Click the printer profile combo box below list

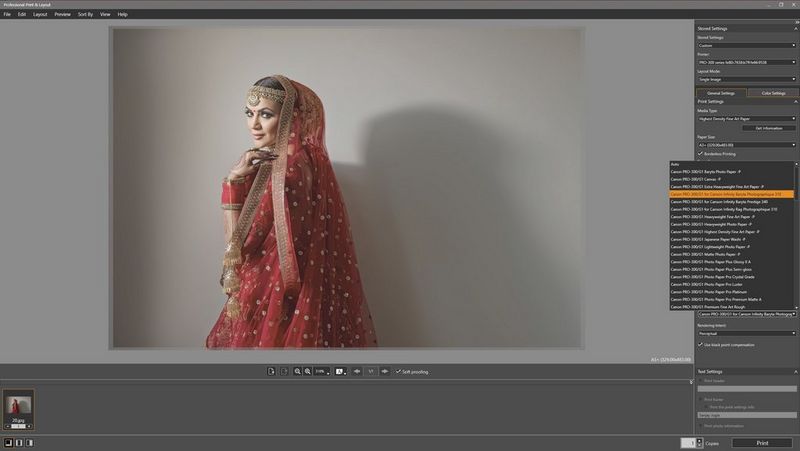(746, 314)
